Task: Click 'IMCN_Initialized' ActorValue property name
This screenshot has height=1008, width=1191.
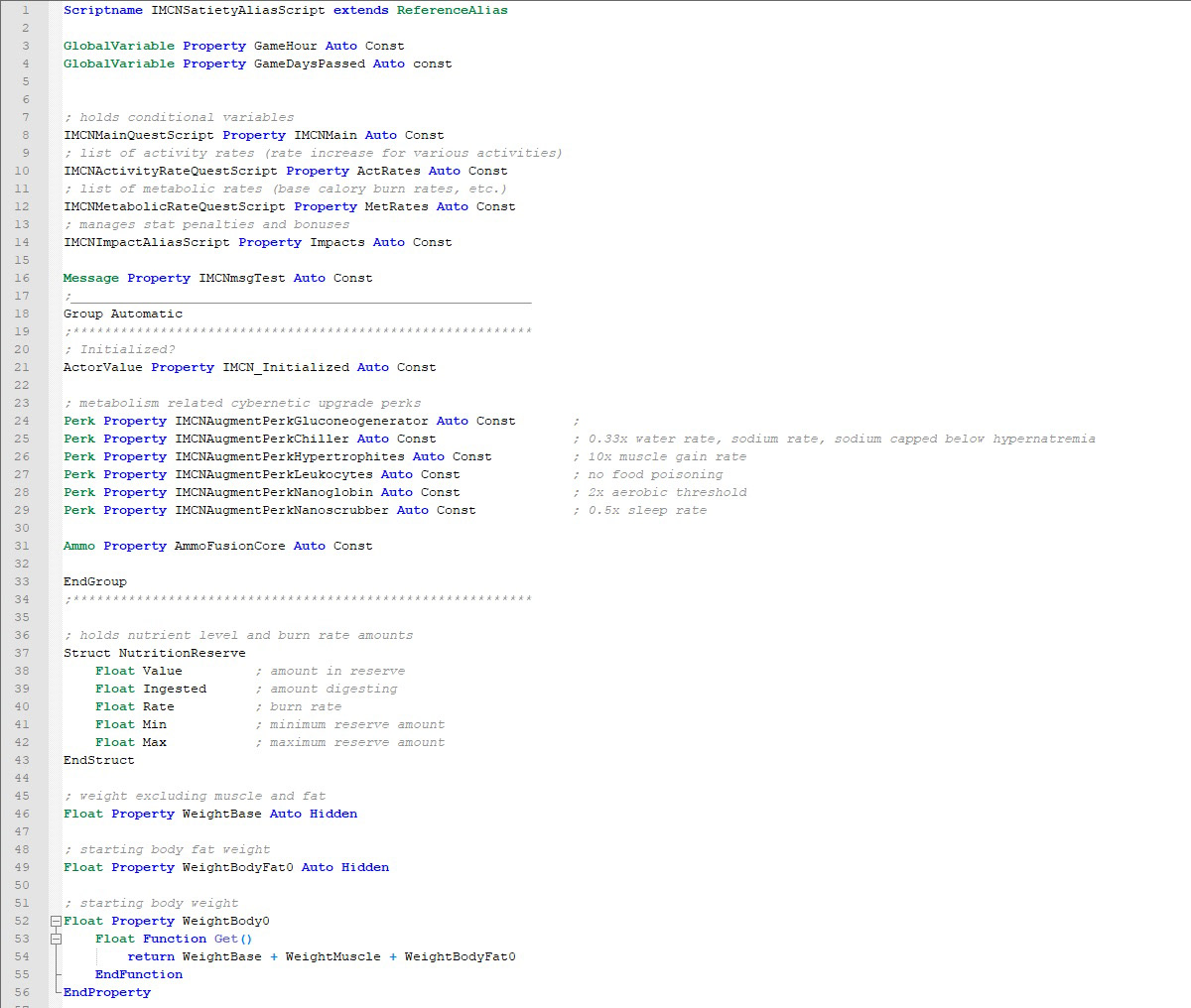Action: tap(286, 367)
